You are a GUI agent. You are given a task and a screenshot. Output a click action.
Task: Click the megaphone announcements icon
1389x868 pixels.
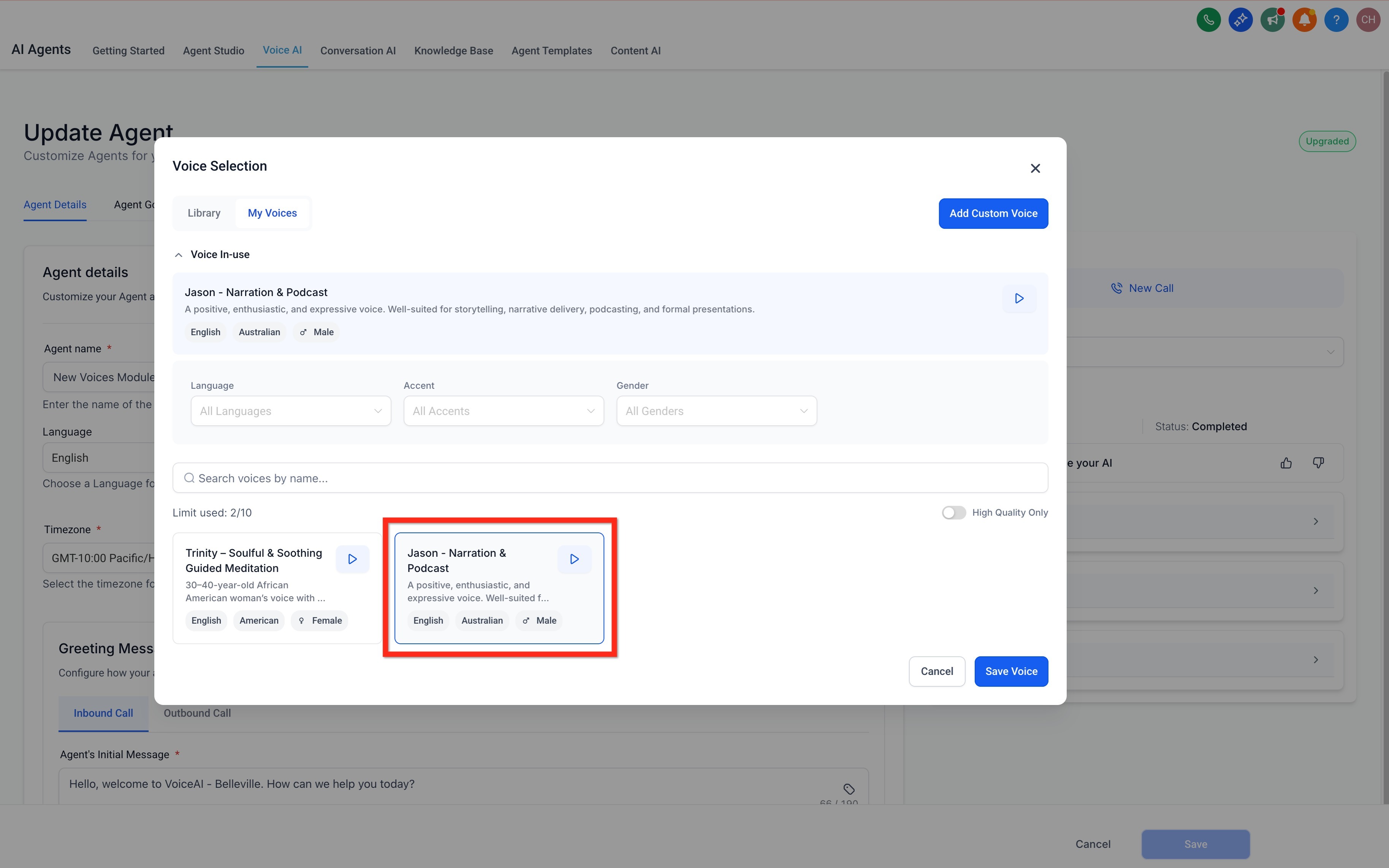[x=1272, y=20]
